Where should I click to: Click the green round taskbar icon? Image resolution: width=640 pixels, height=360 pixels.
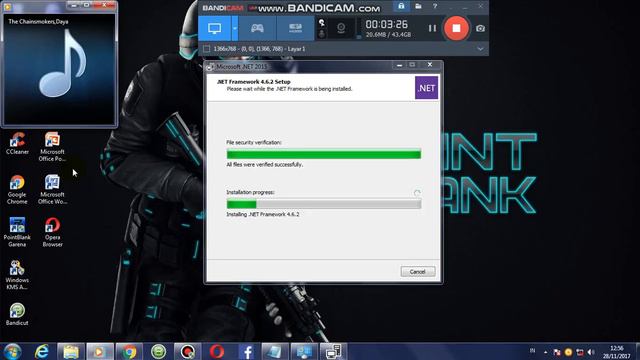(158, 351)
